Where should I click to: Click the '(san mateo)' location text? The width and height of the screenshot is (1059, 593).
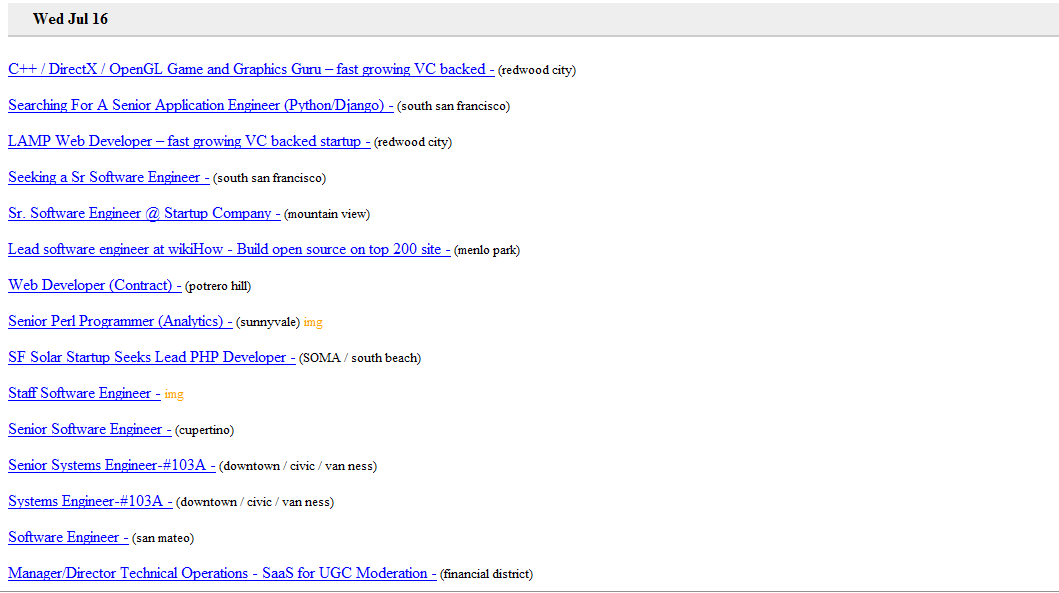163,538
